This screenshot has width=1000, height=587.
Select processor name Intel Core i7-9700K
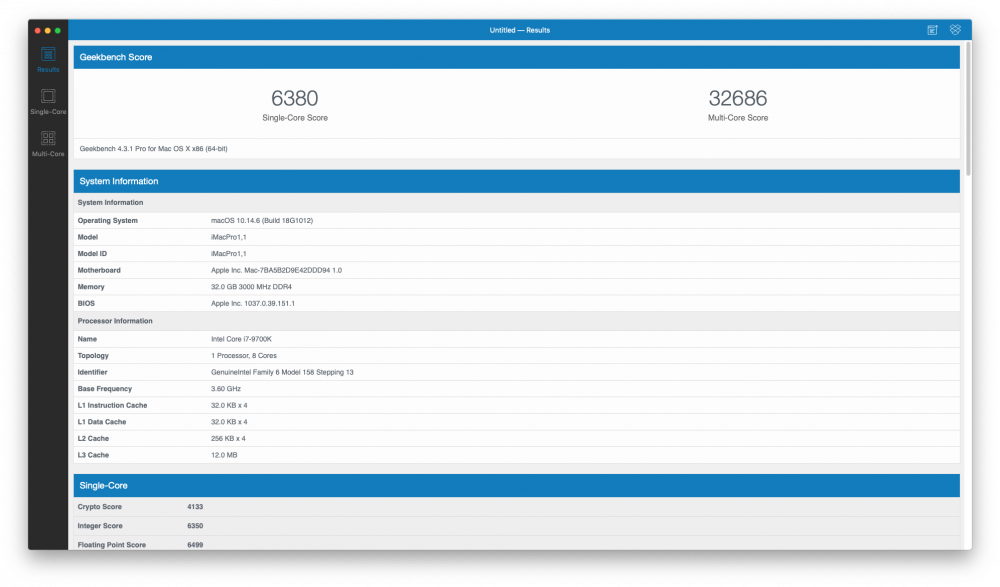pos(241,339)
